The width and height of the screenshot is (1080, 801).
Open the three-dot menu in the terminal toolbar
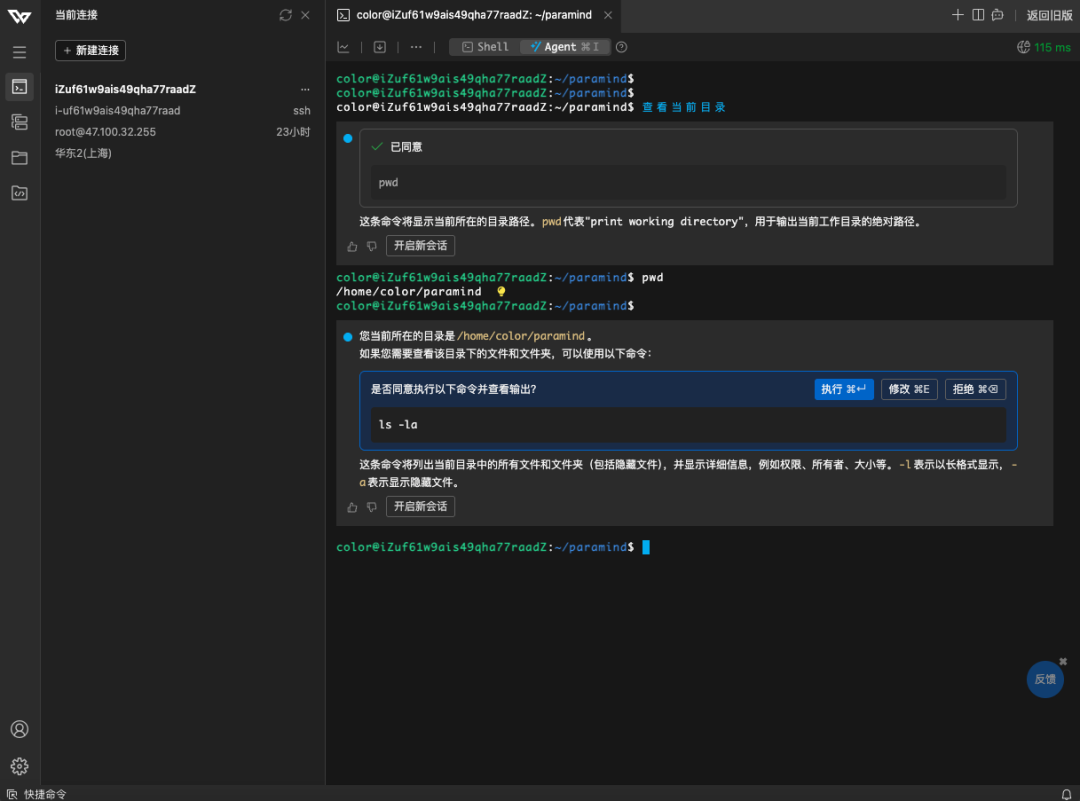point(416,47)
